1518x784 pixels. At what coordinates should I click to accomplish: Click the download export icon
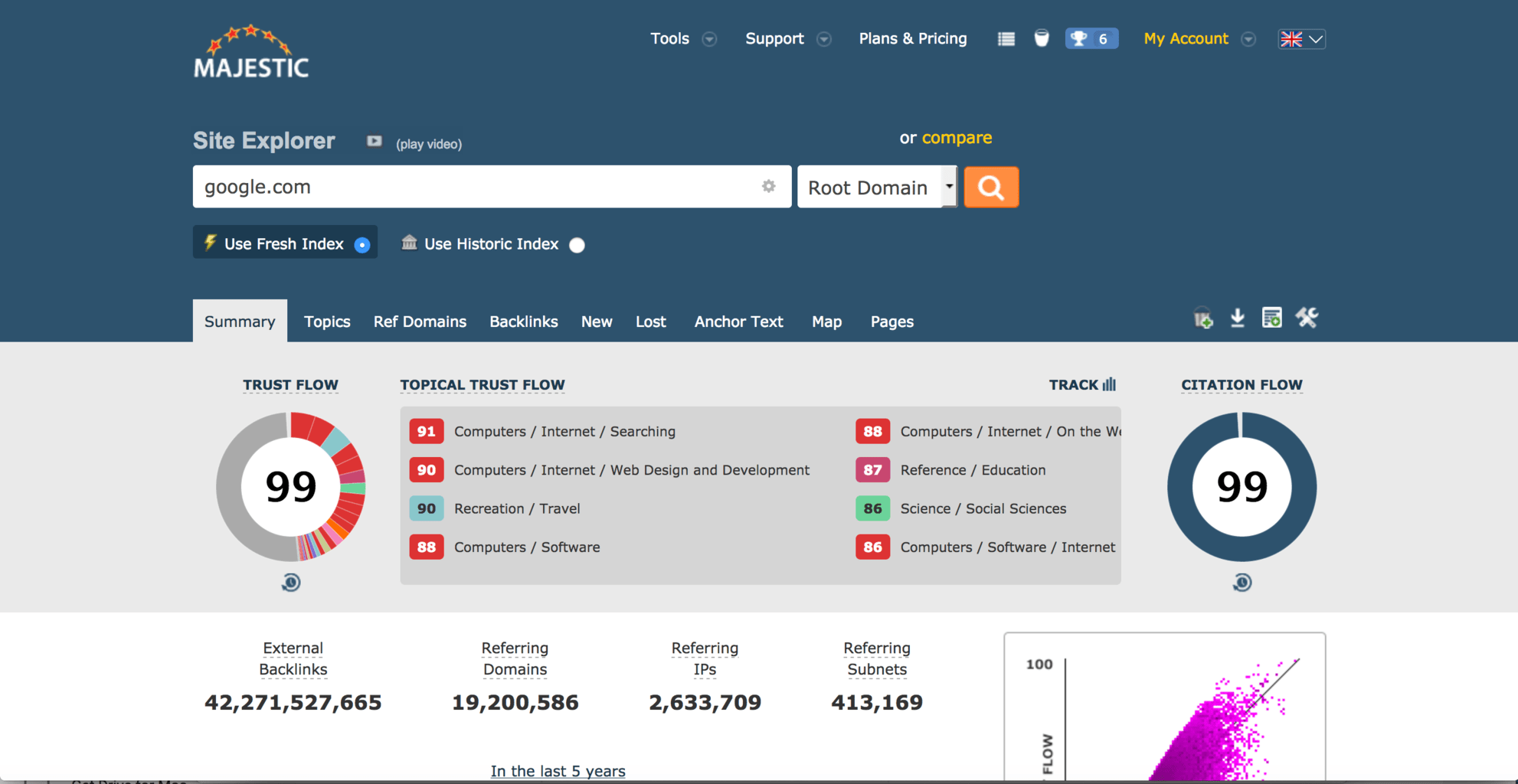(x=1237, y=318)
